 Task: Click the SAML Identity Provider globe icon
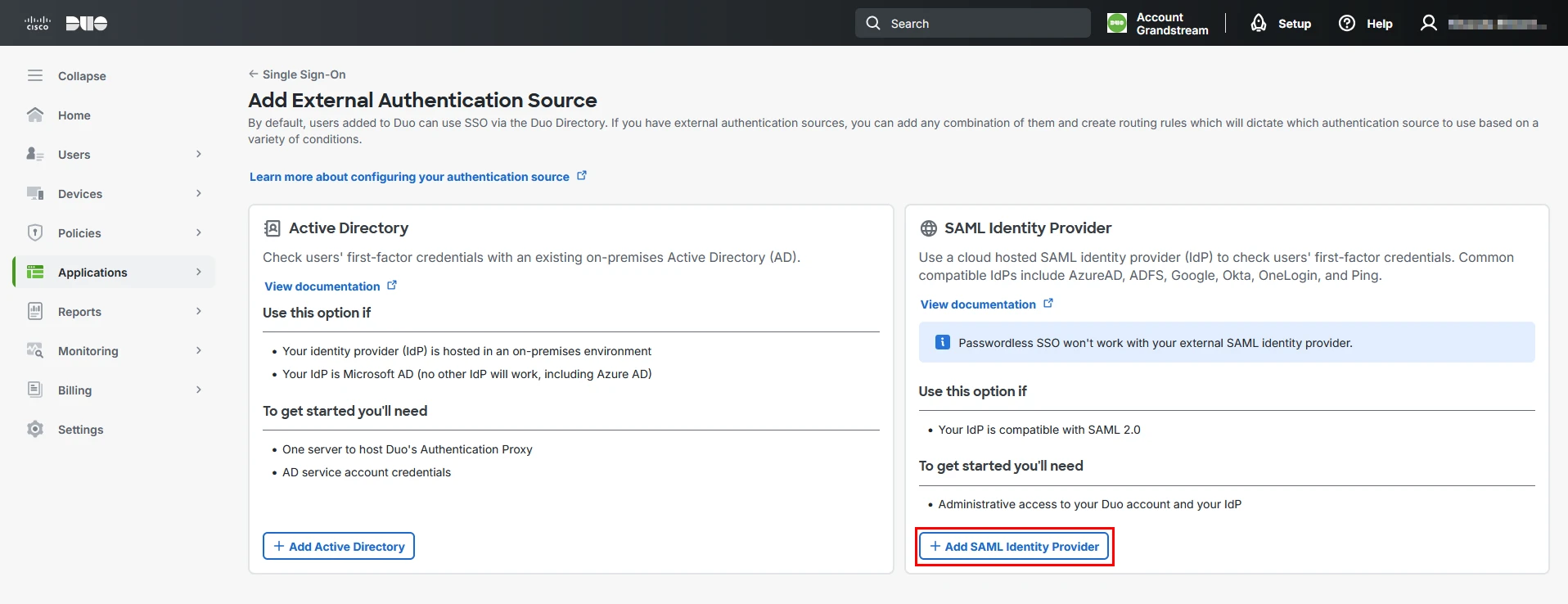[x=929, y=228]
